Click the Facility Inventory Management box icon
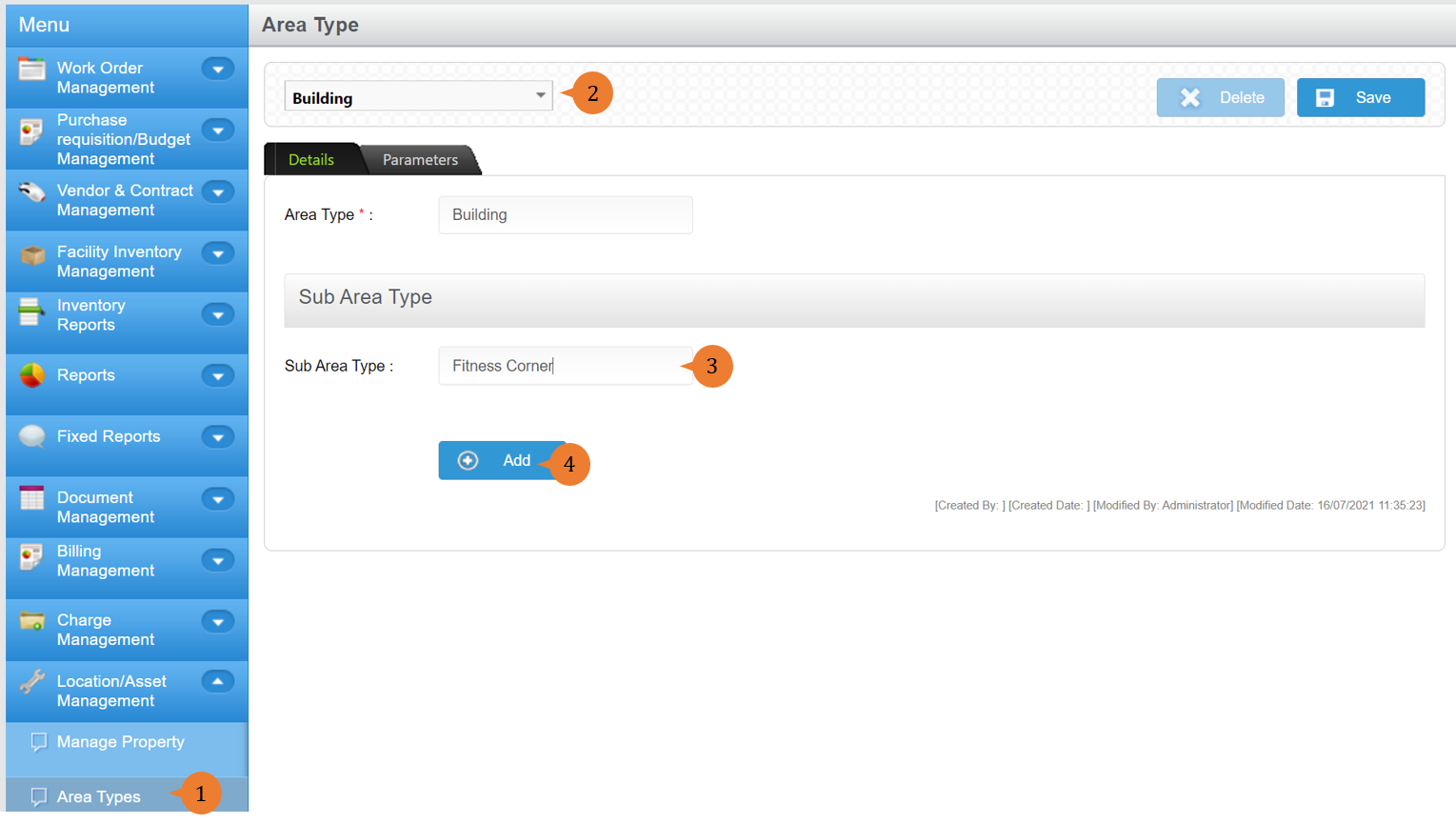Viewport: 1456px width, 824px height. [x=32, y=254]
